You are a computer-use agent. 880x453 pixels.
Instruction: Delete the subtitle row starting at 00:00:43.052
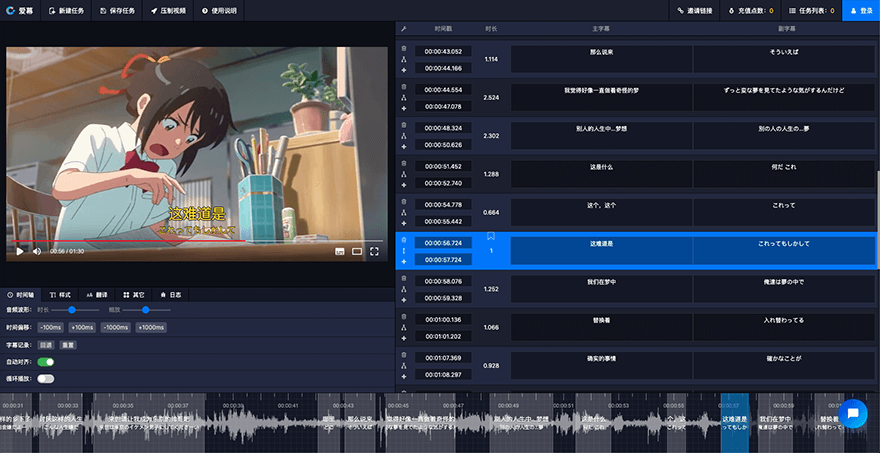[x=404, y=48]
